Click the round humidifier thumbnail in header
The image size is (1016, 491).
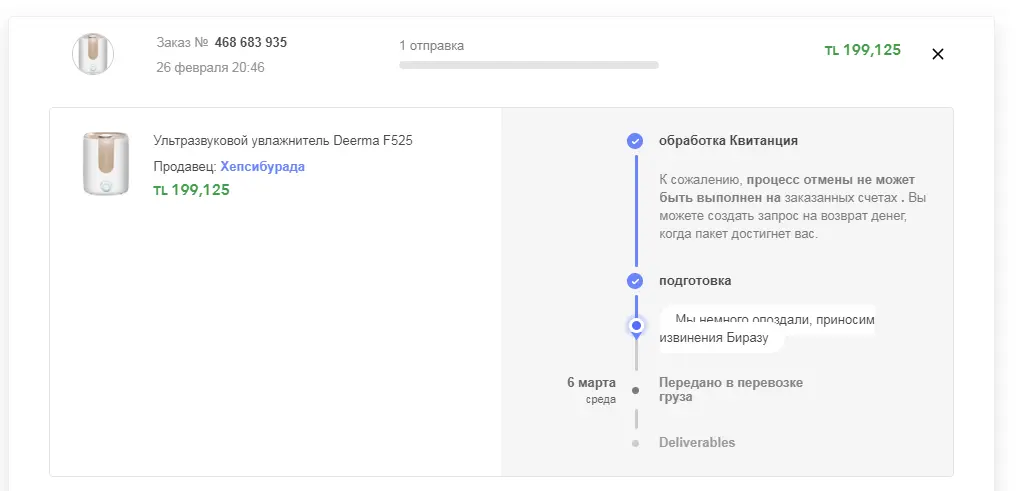coord(93,54)
